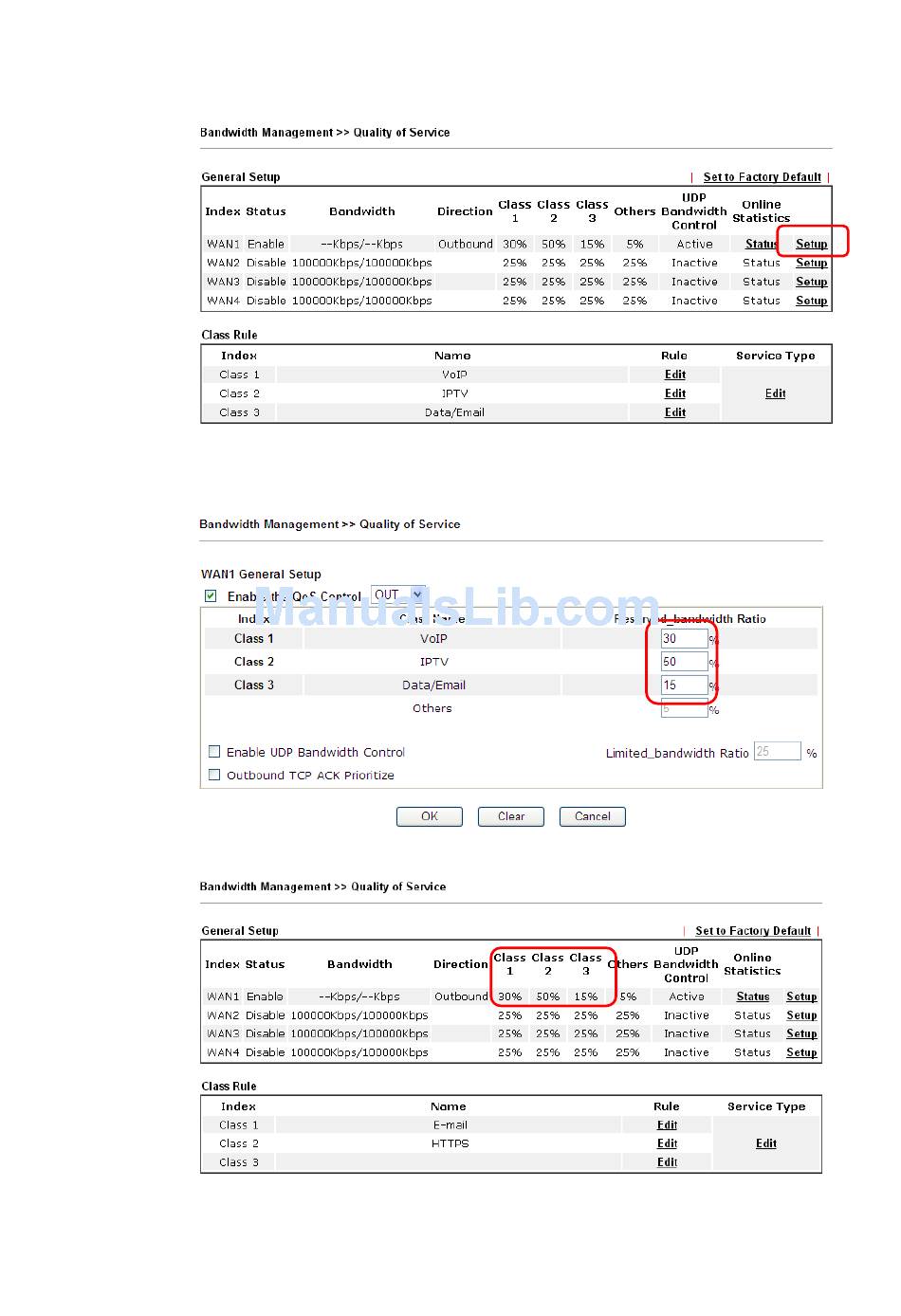This screenshot has height=1316, width=901.
Task: Edit the HTTPS class rule
Action: (668, 1143)
